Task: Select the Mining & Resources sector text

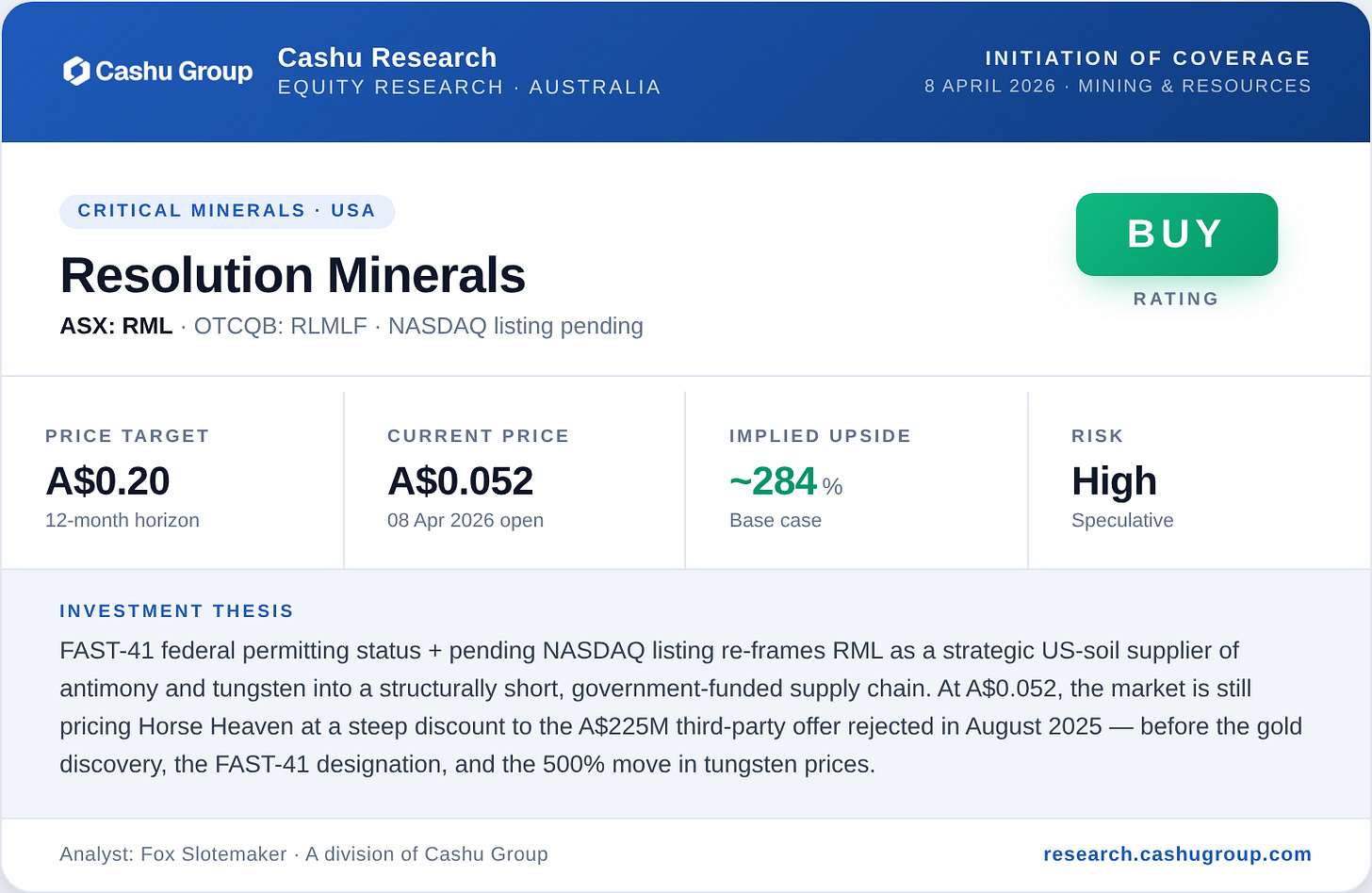Action: tap(1194, 86)
